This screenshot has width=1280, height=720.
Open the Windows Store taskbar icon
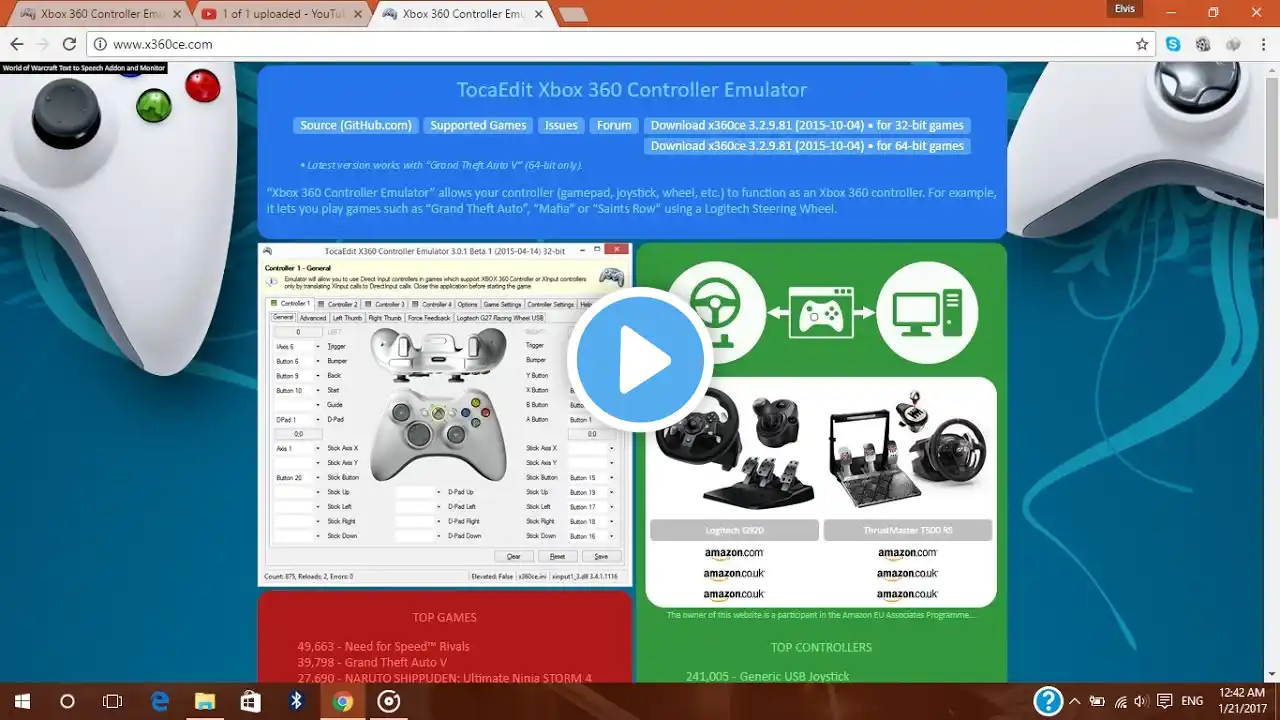pos(250,702)
